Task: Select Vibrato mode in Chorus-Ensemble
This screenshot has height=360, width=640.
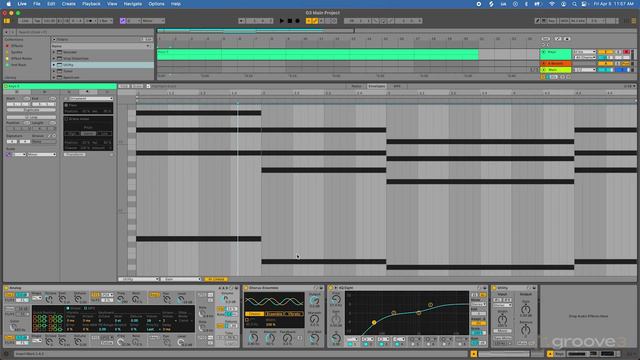Action: tap(295, 314)
